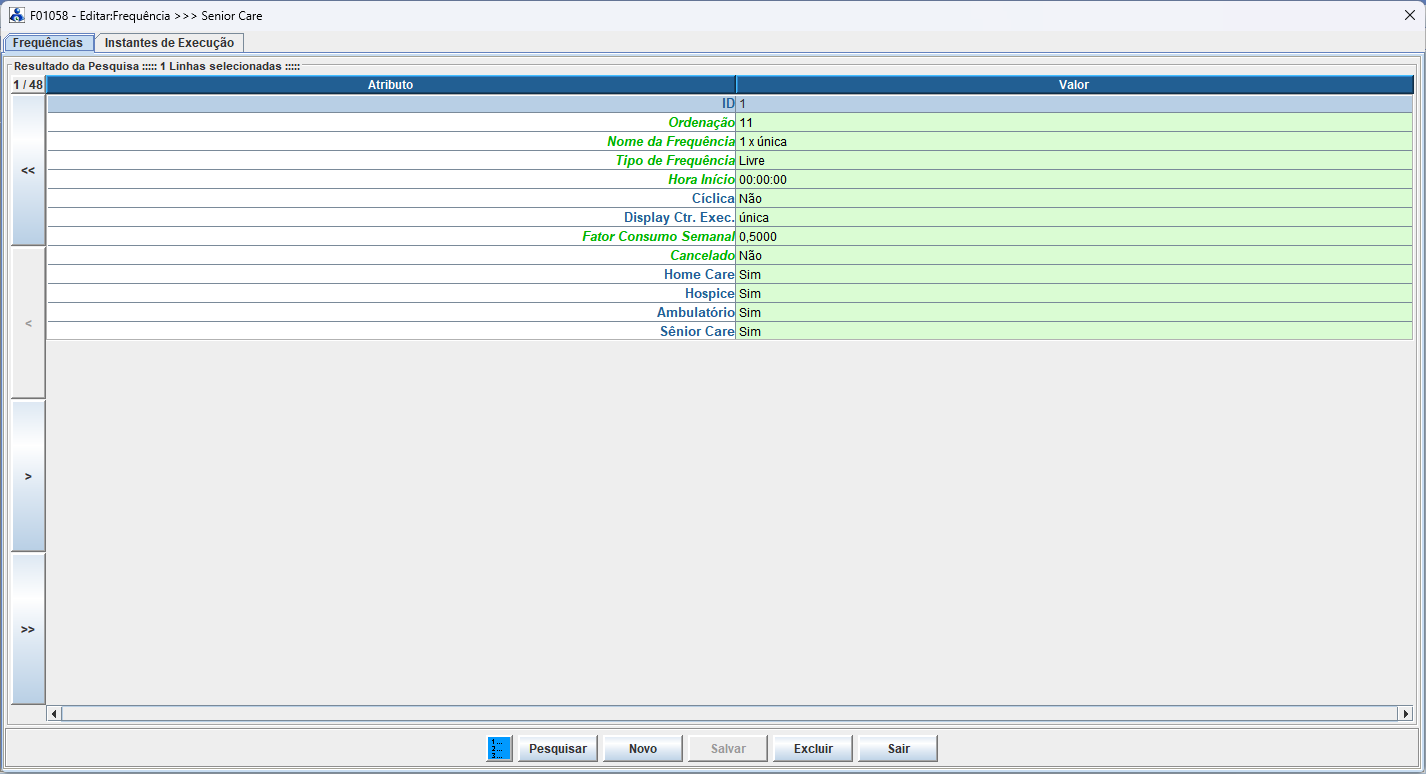
Task: Create a new record with Novo
Action: coord(642,748)
